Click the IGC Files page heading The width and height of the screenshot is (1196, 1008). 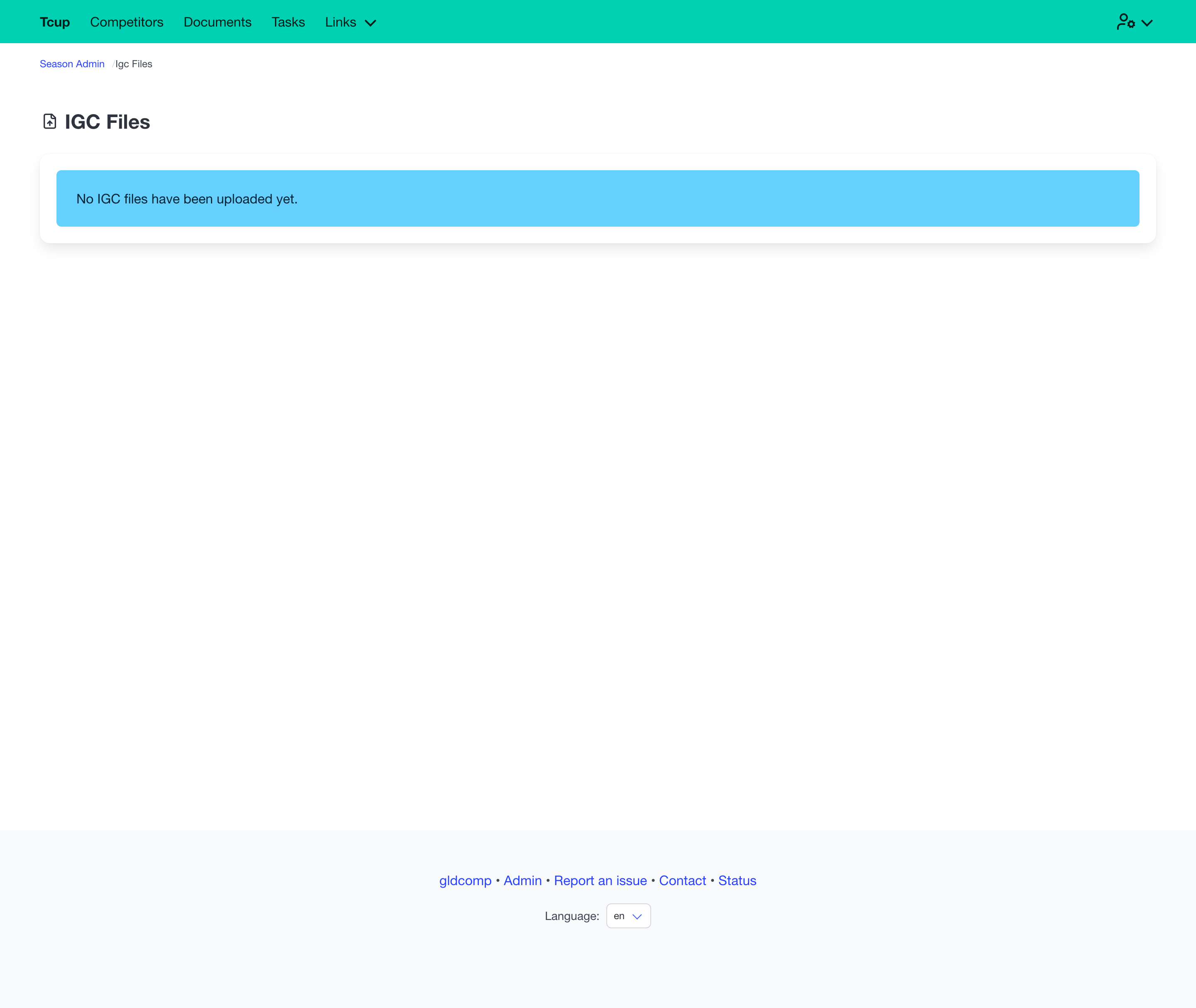108,122
